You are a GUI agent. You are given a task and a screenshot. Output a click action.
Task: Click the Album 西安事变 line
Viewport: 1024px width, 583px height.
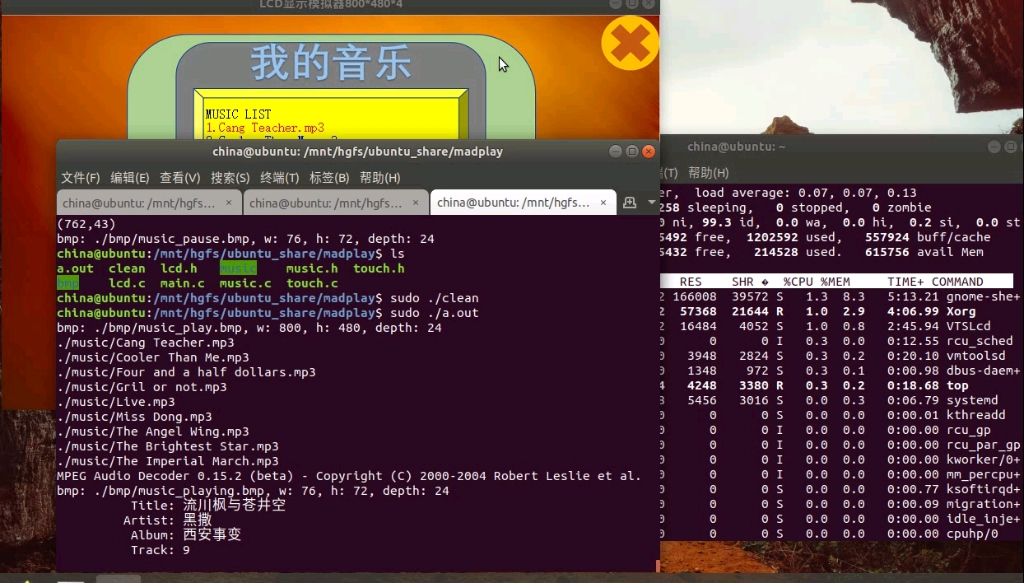point(185,535)
